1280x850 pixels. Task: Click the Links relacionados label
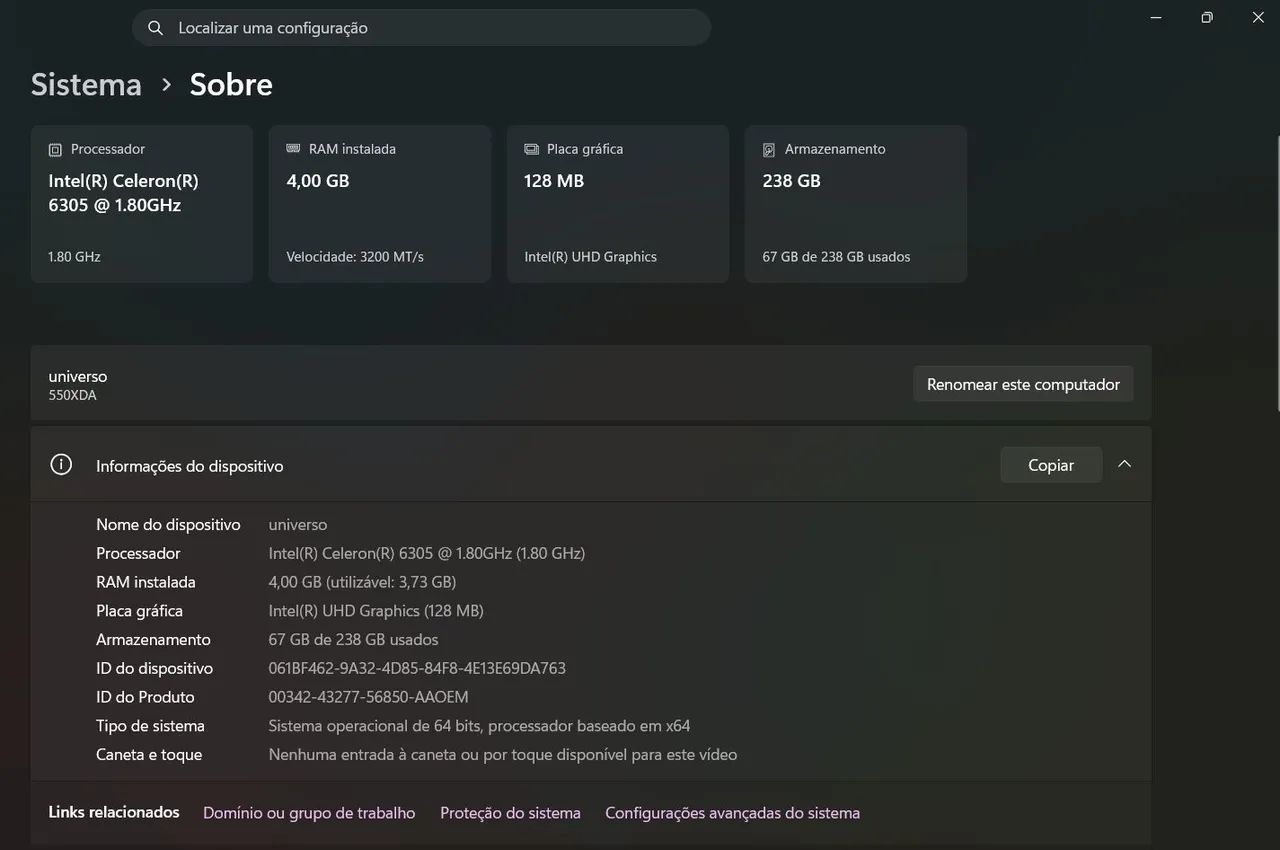point(114,812)
